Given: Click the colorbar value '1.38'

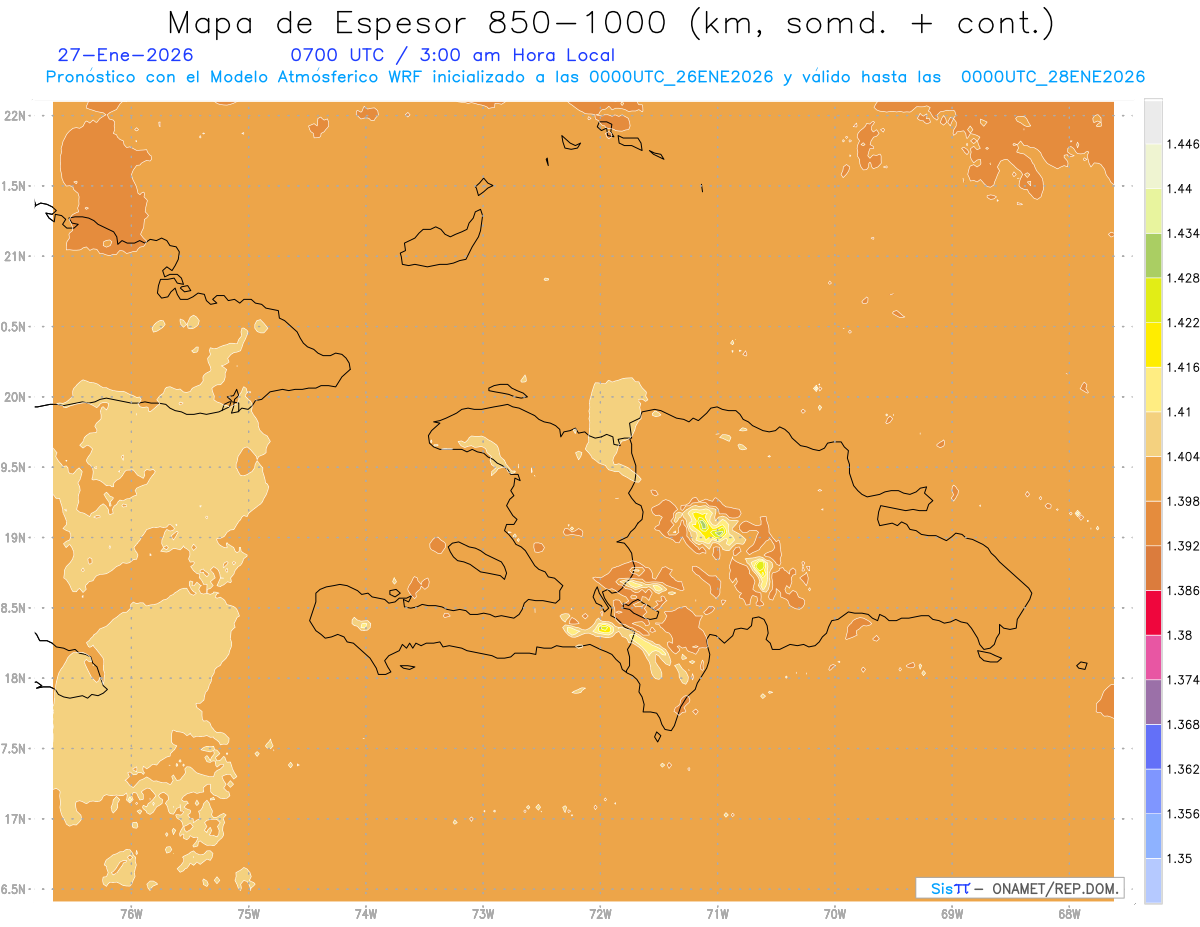Looking at the screenshot, I should point(1178,635).
